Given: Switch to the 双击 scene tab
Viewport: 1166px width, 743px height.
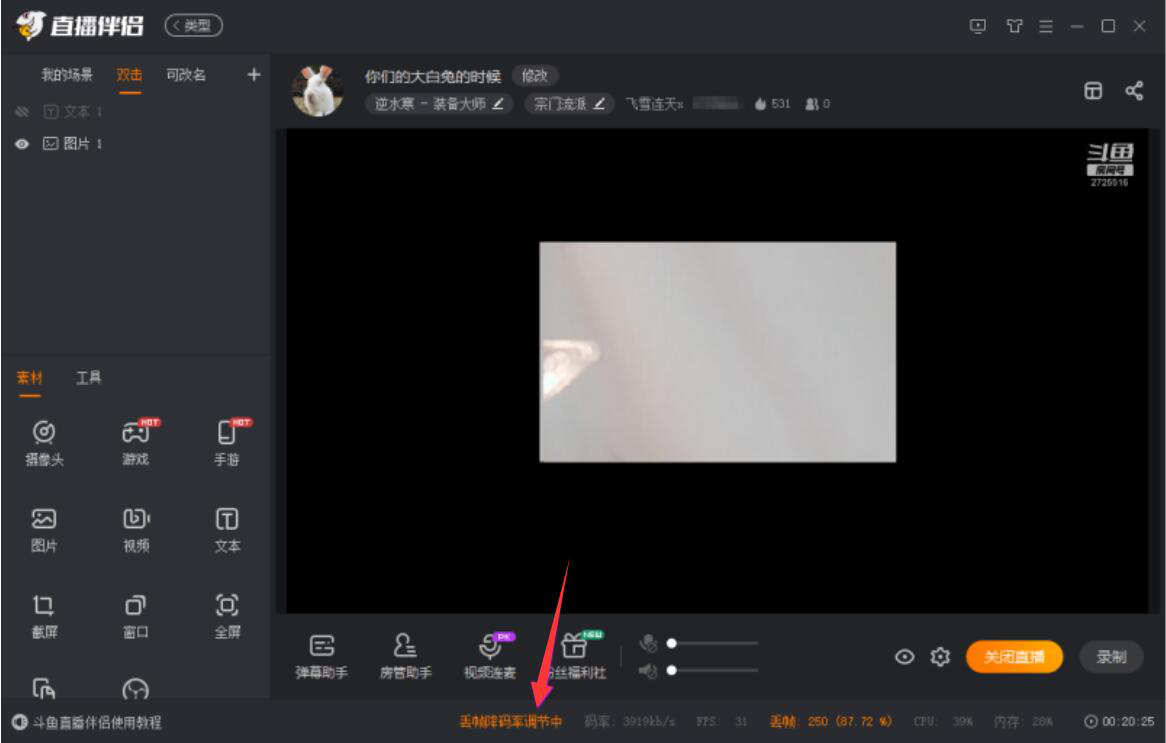Looking at the screenshot, I should (129, 74).
